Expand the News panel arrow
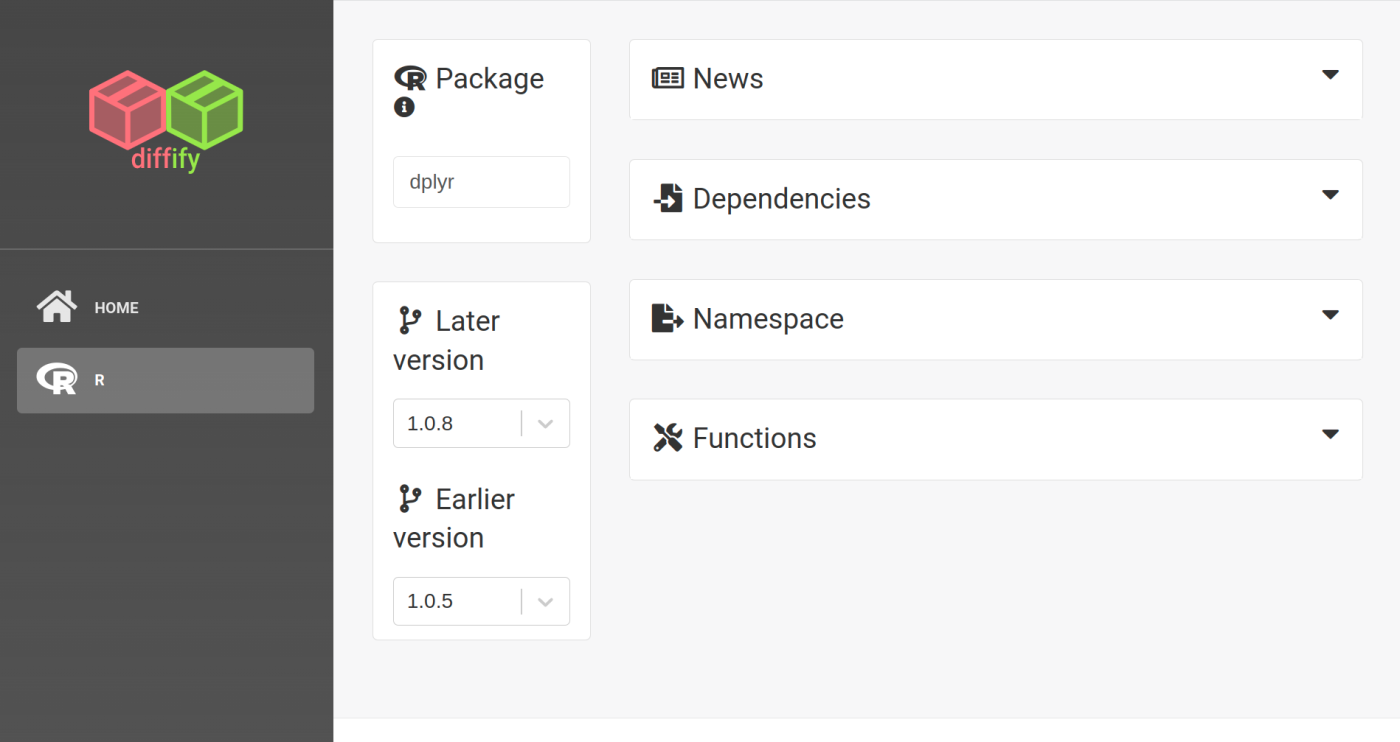1400x742 pixels. (x=1330, y=75)
